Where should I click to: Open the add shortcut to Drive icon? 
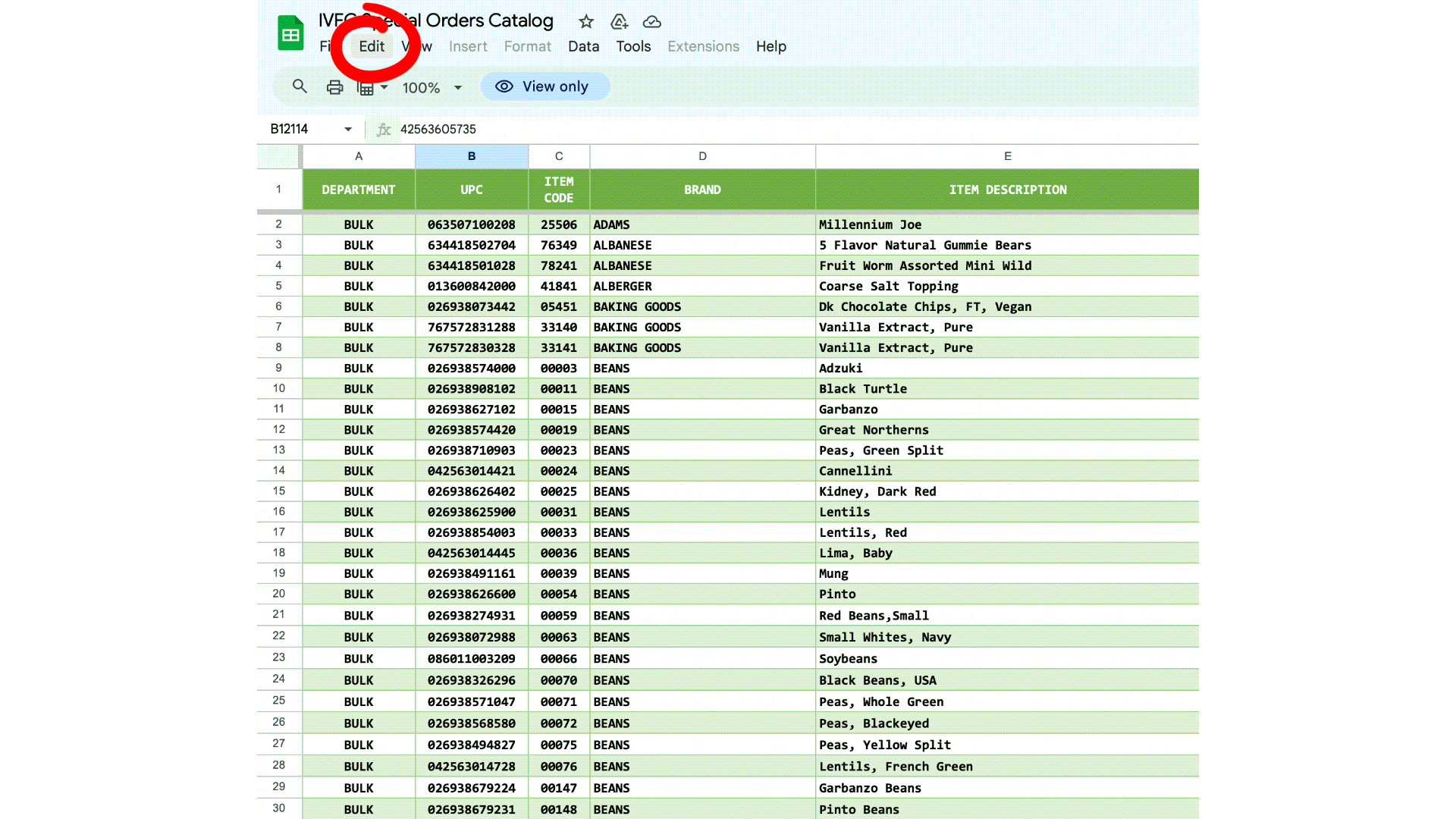tap(619, 21)
